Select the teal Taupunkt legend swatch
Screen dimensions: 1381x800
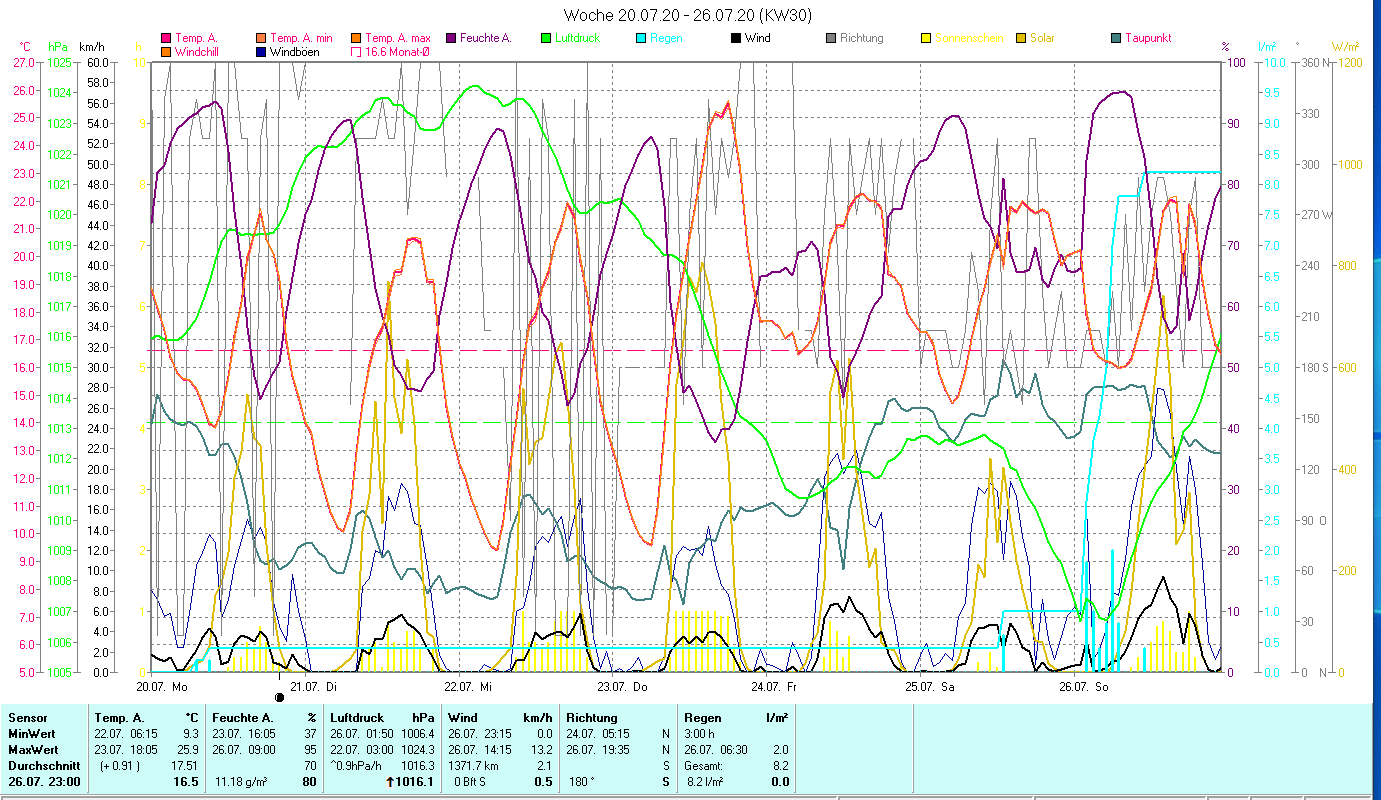pos(1116,39)
